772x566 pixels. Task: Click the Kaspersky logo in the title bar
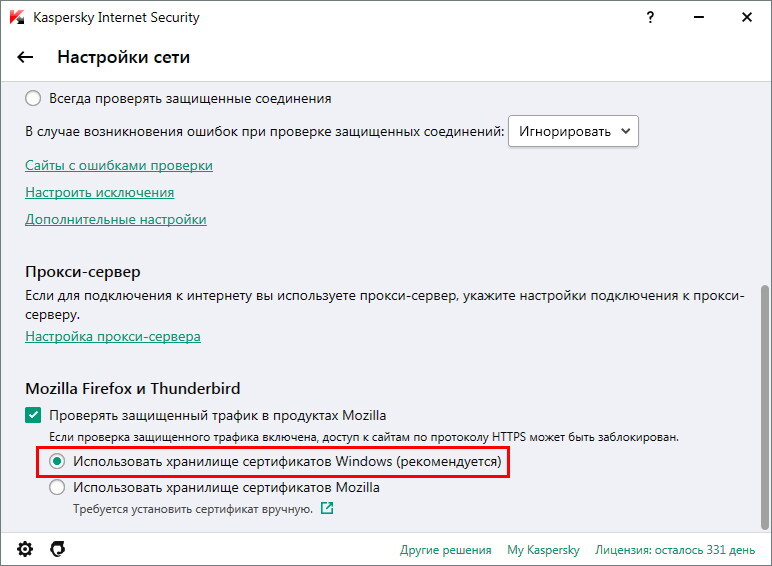tap(17, 17)
